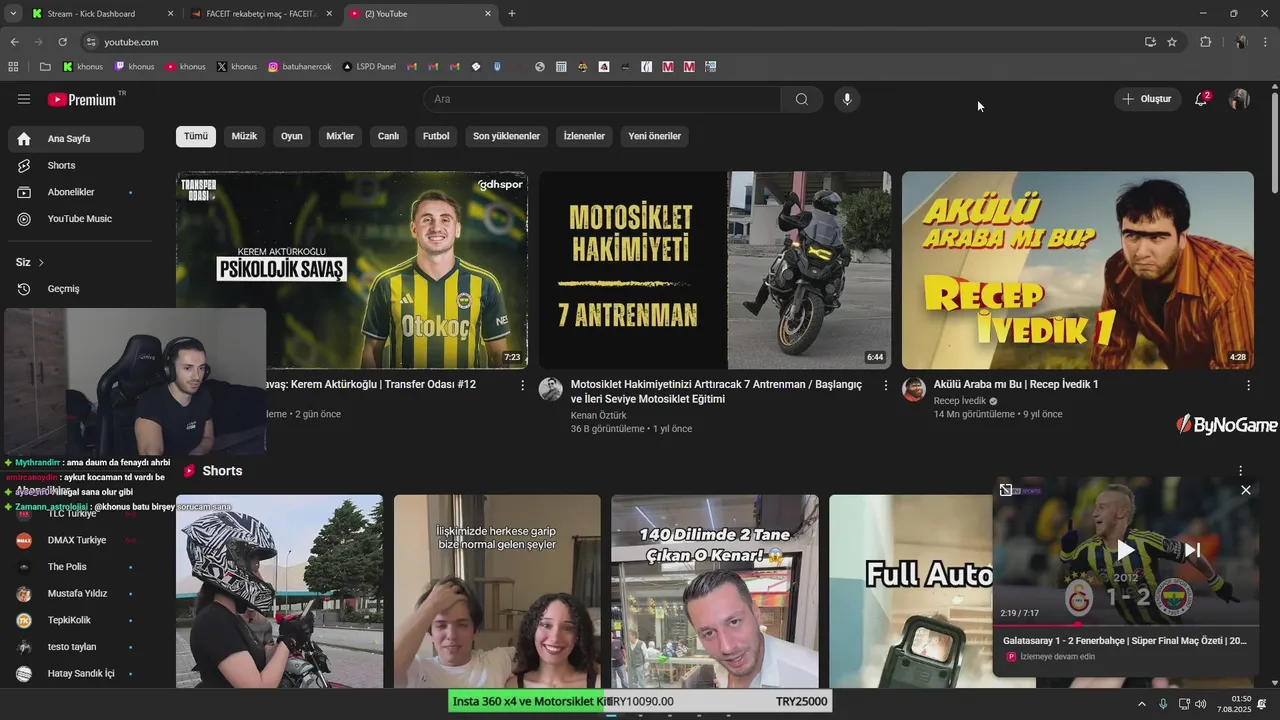Open the bookmarks folder icon
The width and height of the screenshot is (1280, 720).
tap(45, 67)
